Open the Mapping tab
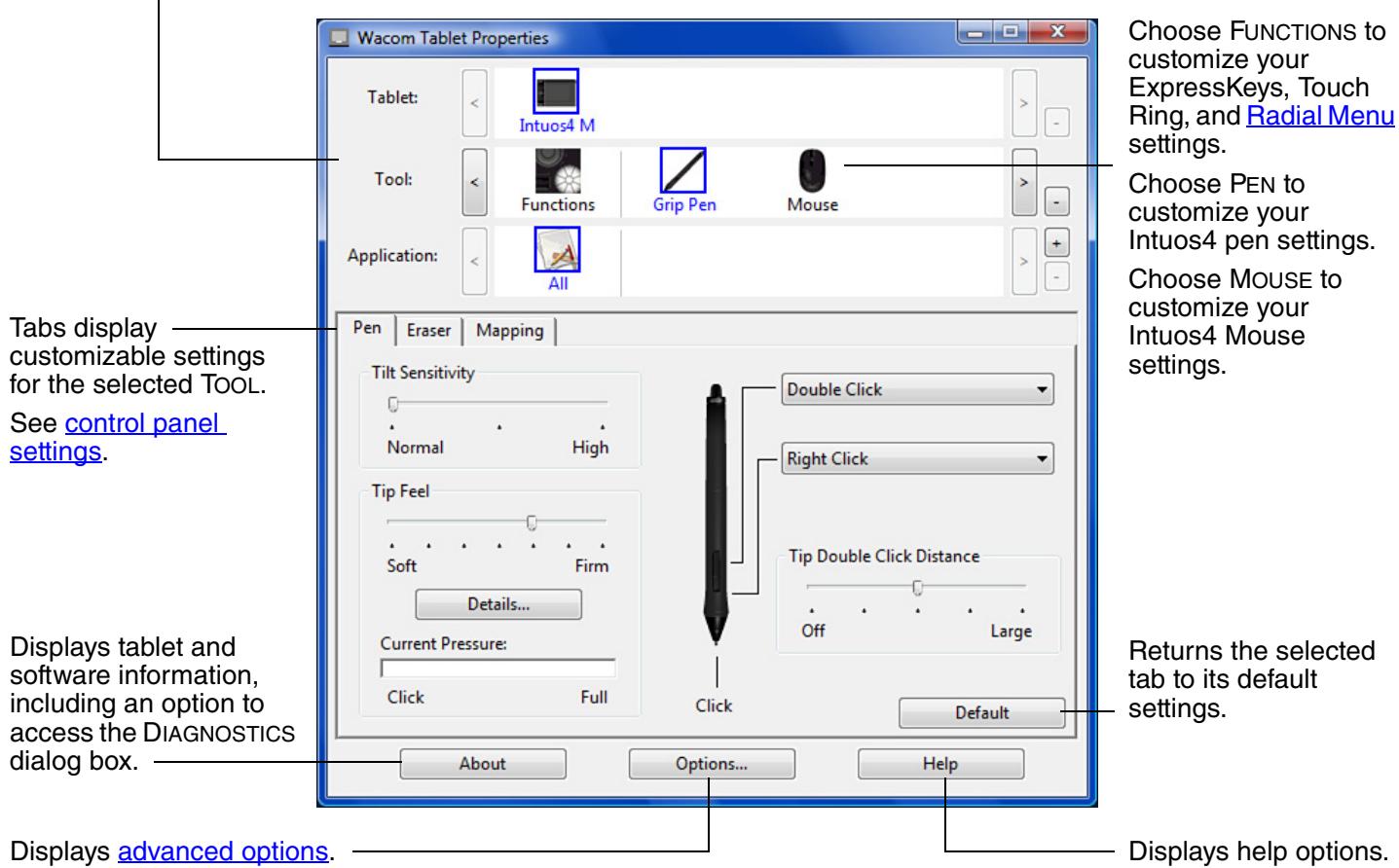Screen dimensions: 1399x868 509,331
